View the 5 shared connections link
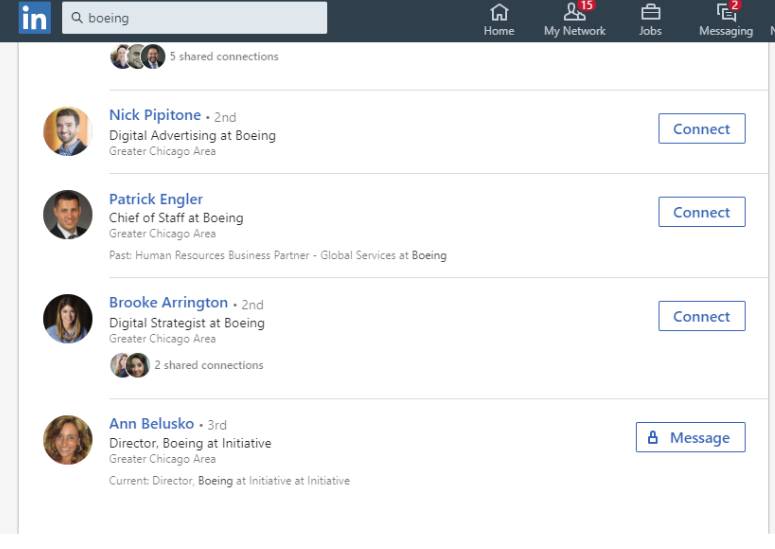 (x=224, y=56)
